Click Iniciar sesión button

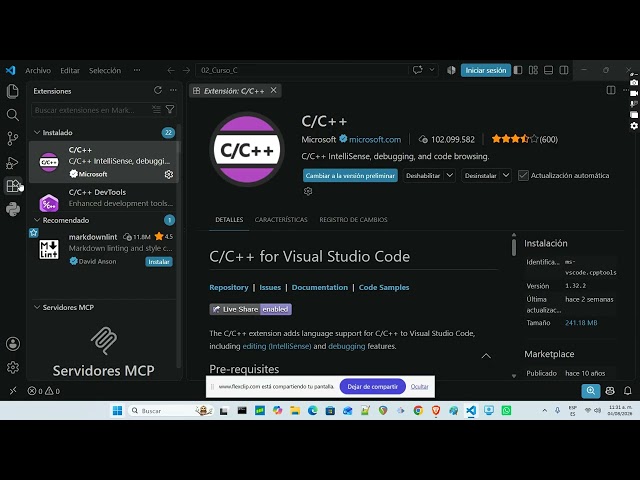[x=486, y=70]
